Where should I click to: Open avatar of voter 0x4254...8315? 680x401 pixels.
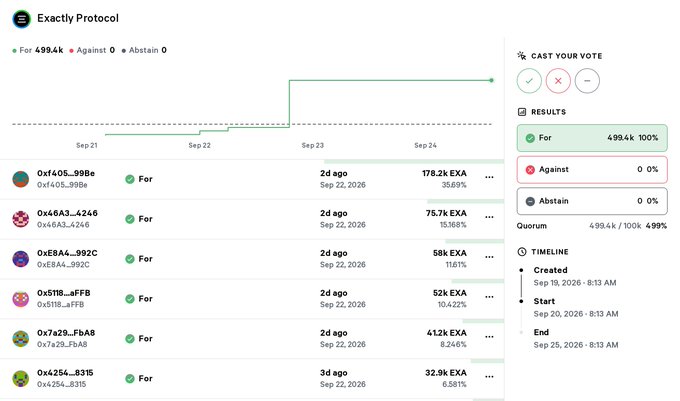coord(20,378)
